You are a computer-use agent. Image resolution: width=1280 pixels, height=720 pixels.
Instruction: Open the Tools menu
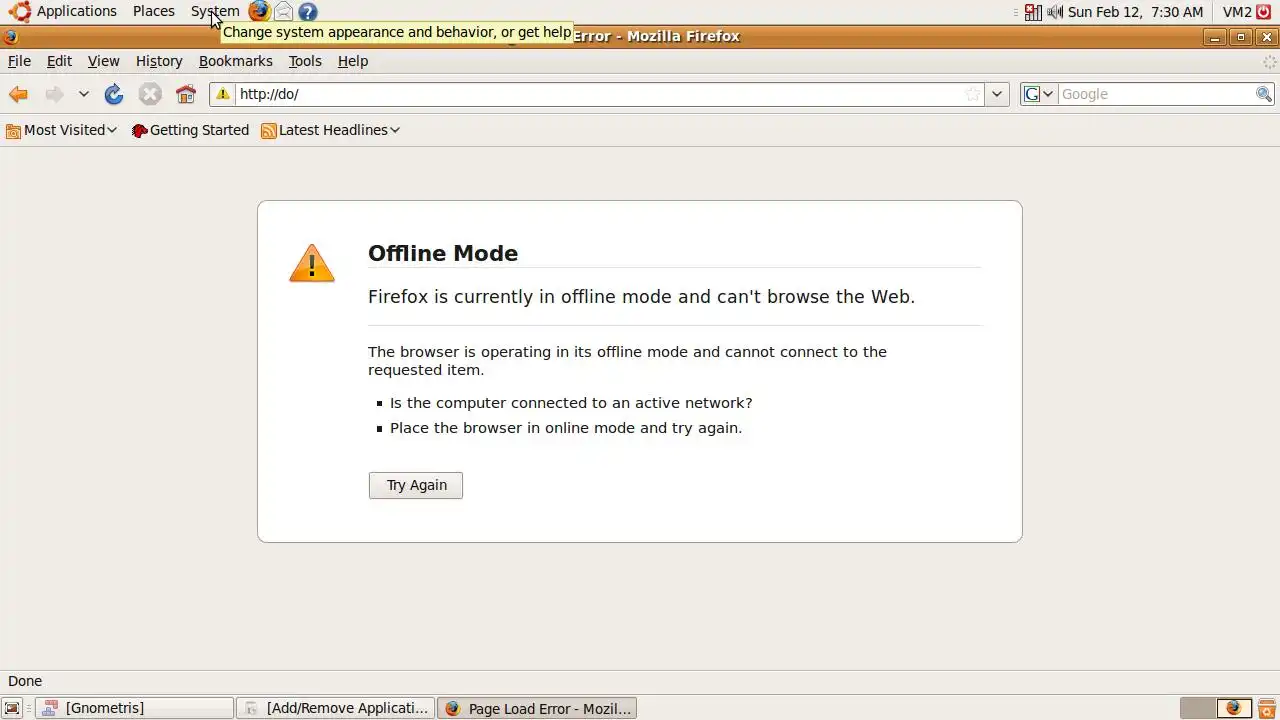tap(305, 61)
